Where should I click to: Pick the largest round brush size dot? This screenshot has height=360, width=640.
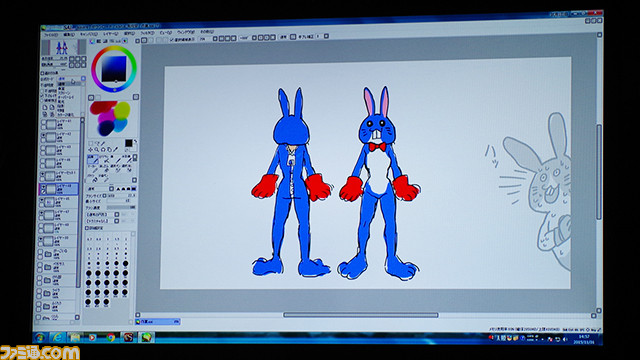(x=106, y=302)
